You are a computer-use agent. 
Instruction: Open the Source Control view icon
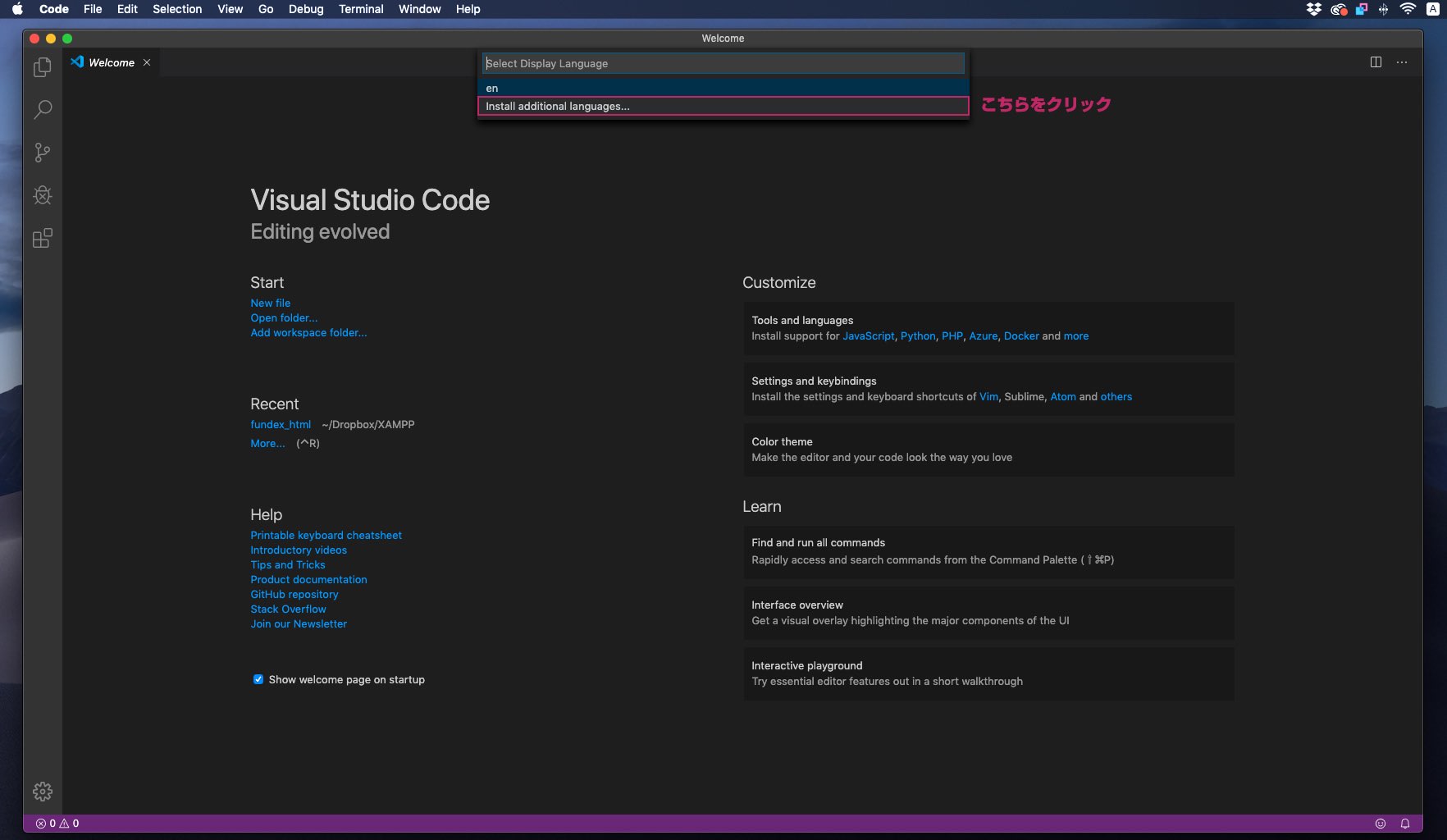click(43, 153)
